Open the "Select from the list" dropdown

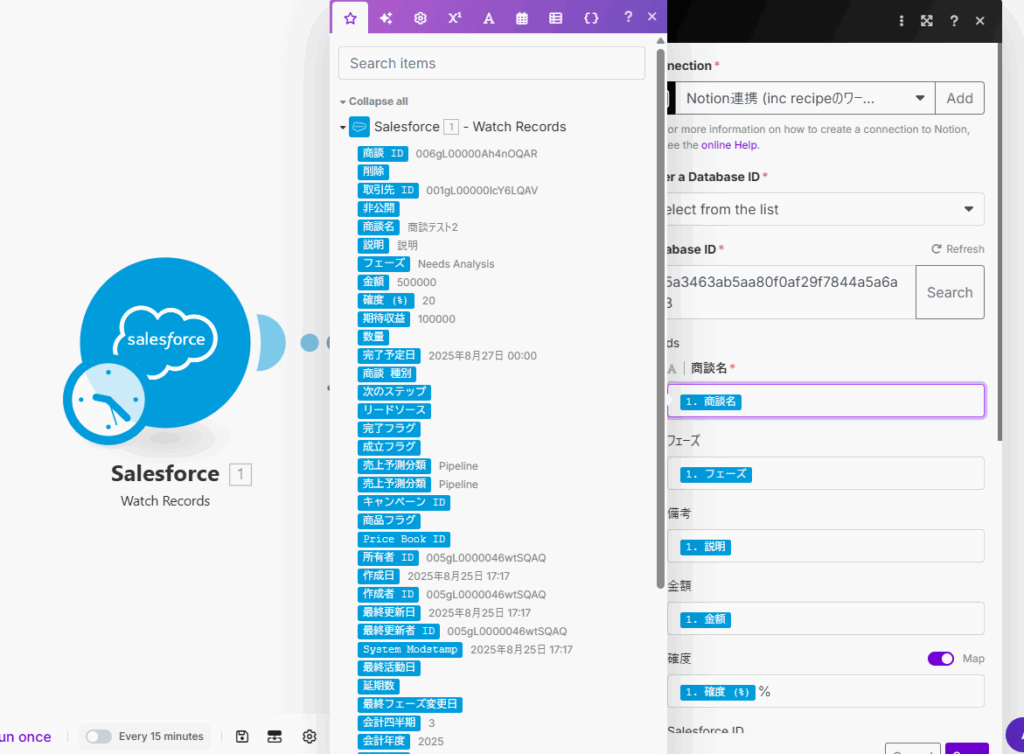(824, 210)
